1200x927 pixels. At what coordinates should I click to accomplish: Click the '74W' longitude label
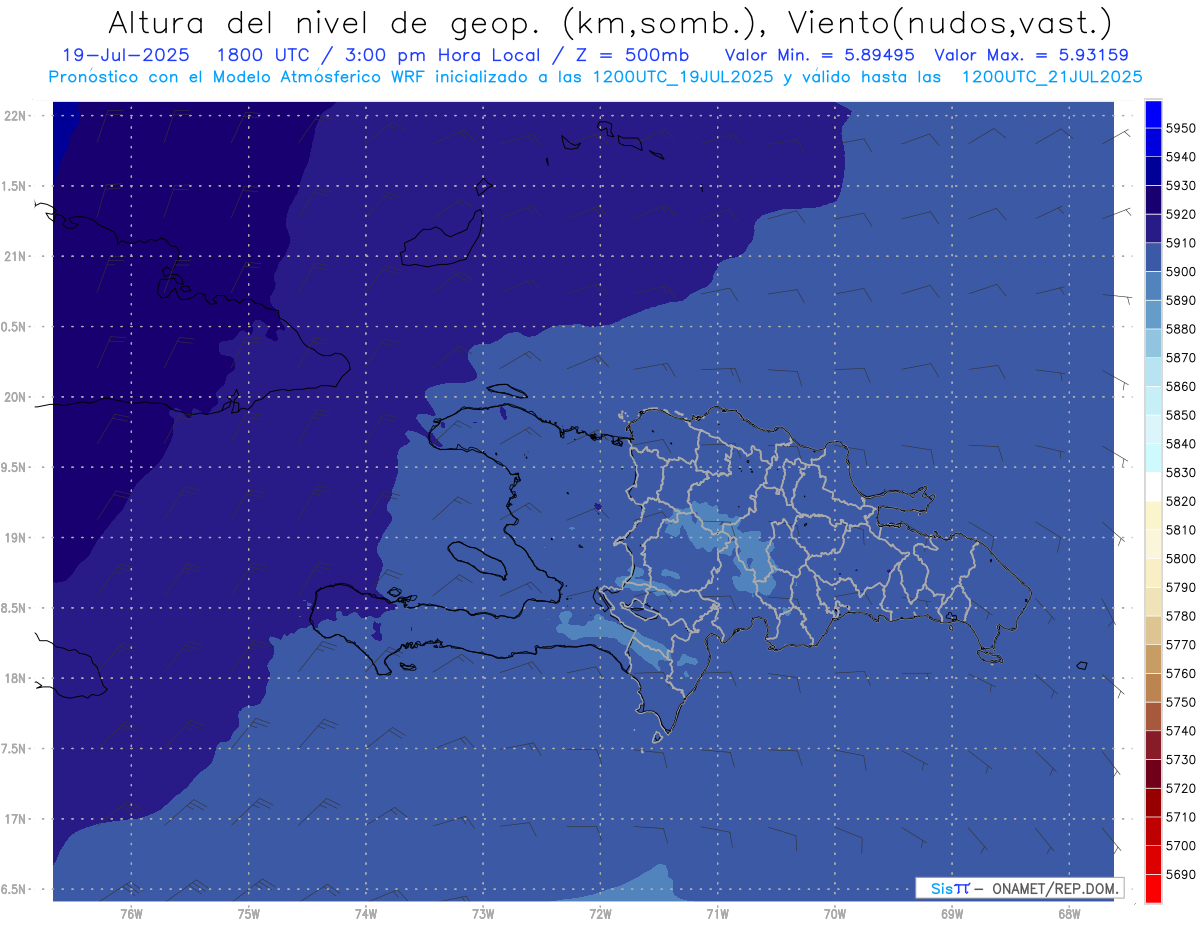(365, 913)
